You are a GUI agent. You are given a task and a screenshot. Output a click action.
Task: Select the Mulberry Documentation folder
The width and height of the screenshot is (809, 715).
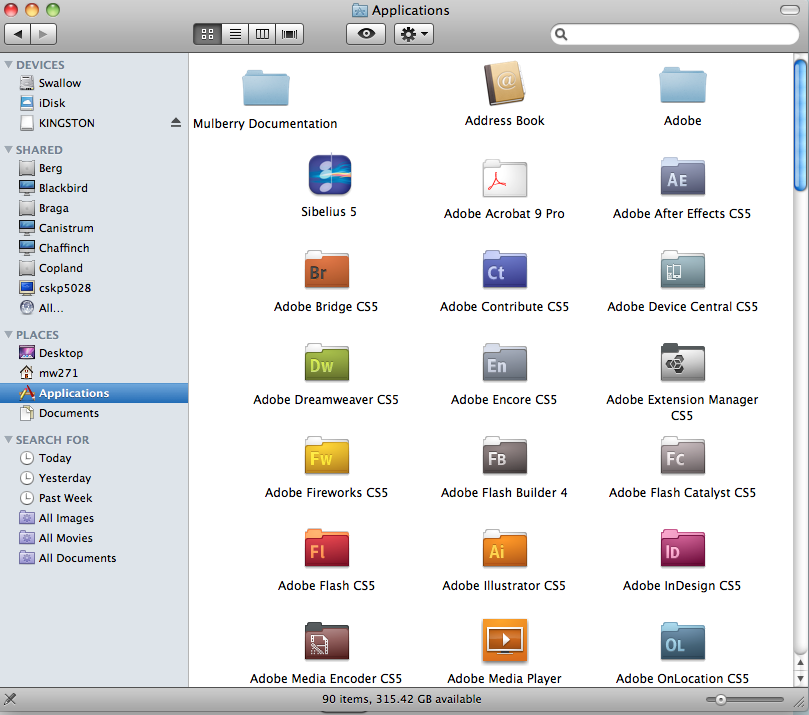coord(266,87)
